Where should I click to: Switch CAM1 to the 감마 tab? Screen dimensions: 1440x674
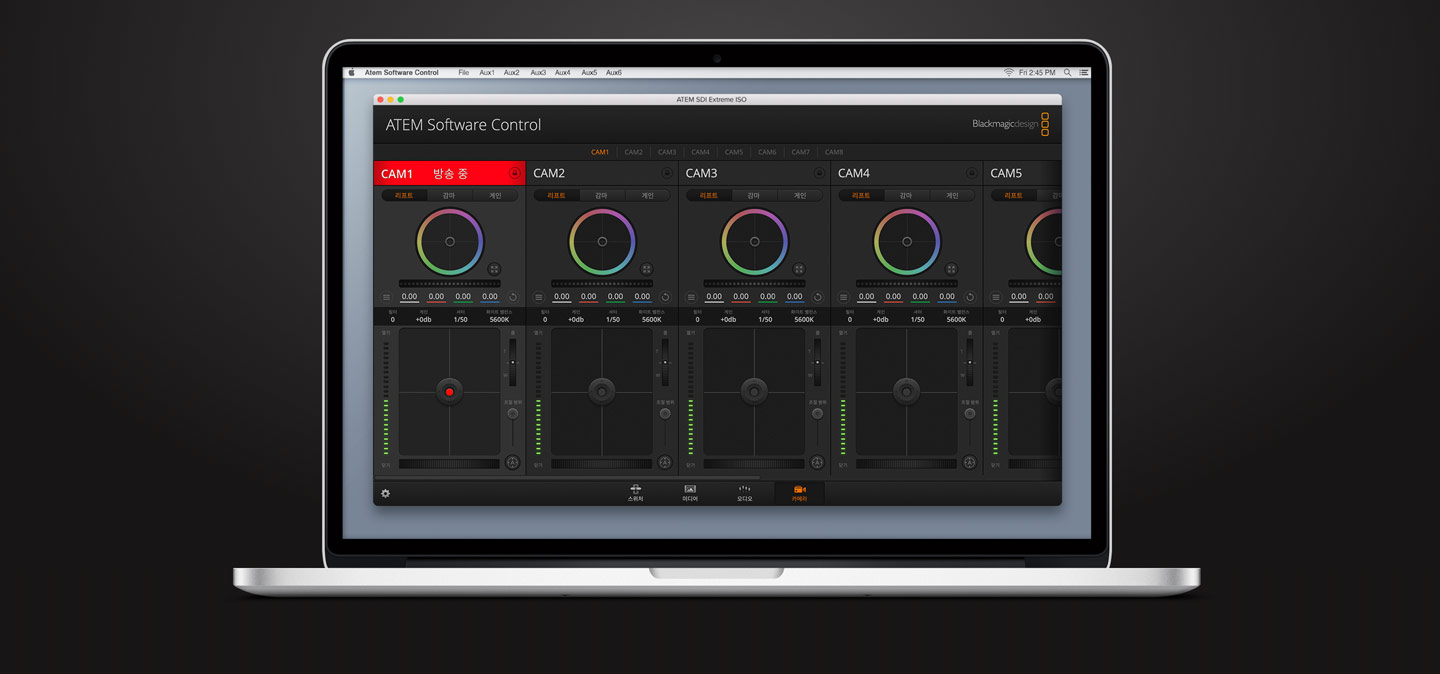449,196
